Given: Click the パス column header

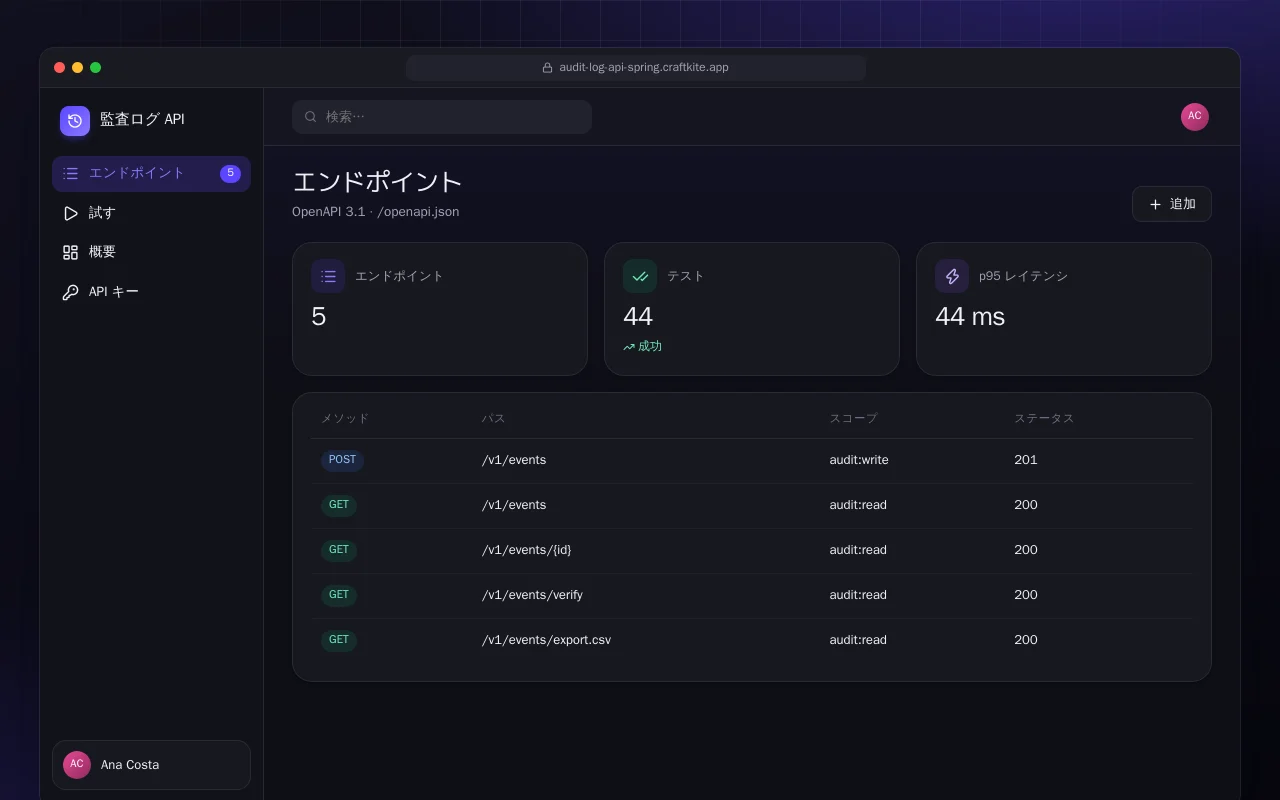Looking at the screenshot, I should [494, 418].
